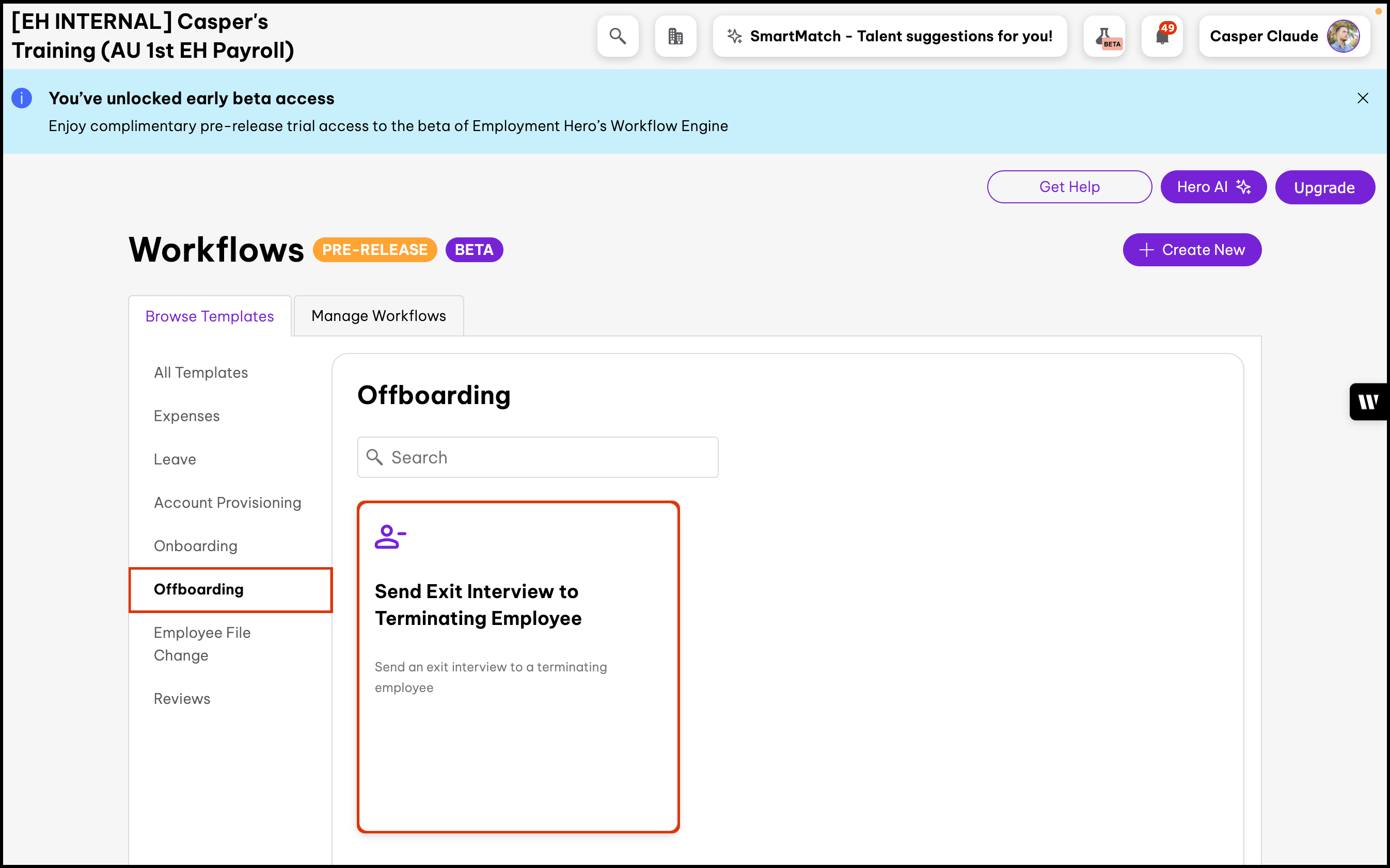Click the Get Help button
Image resolution: width=1390 pixels, height=868 pixels.
pos(1069,187)
